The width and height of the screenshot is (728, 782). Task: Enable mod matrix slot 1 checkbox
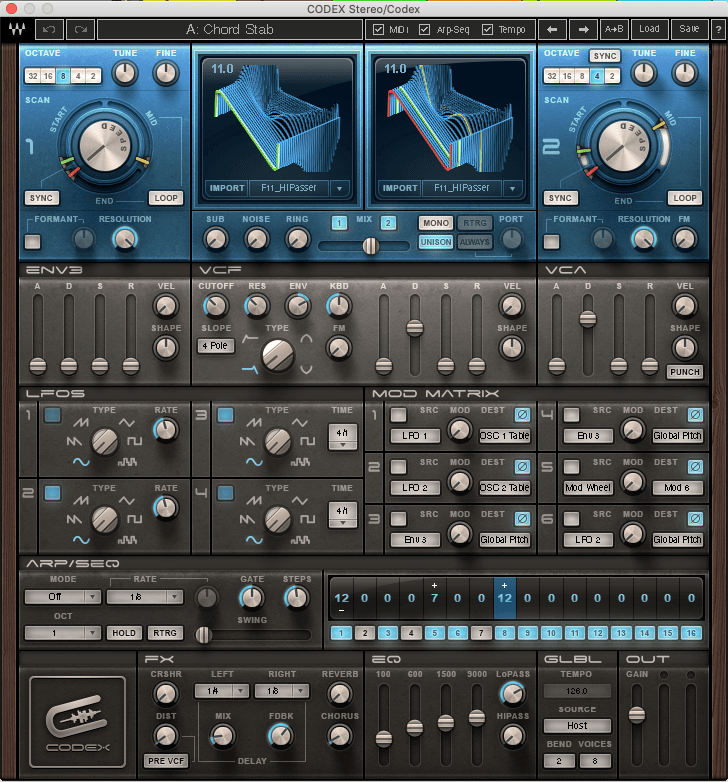point(398,414)
